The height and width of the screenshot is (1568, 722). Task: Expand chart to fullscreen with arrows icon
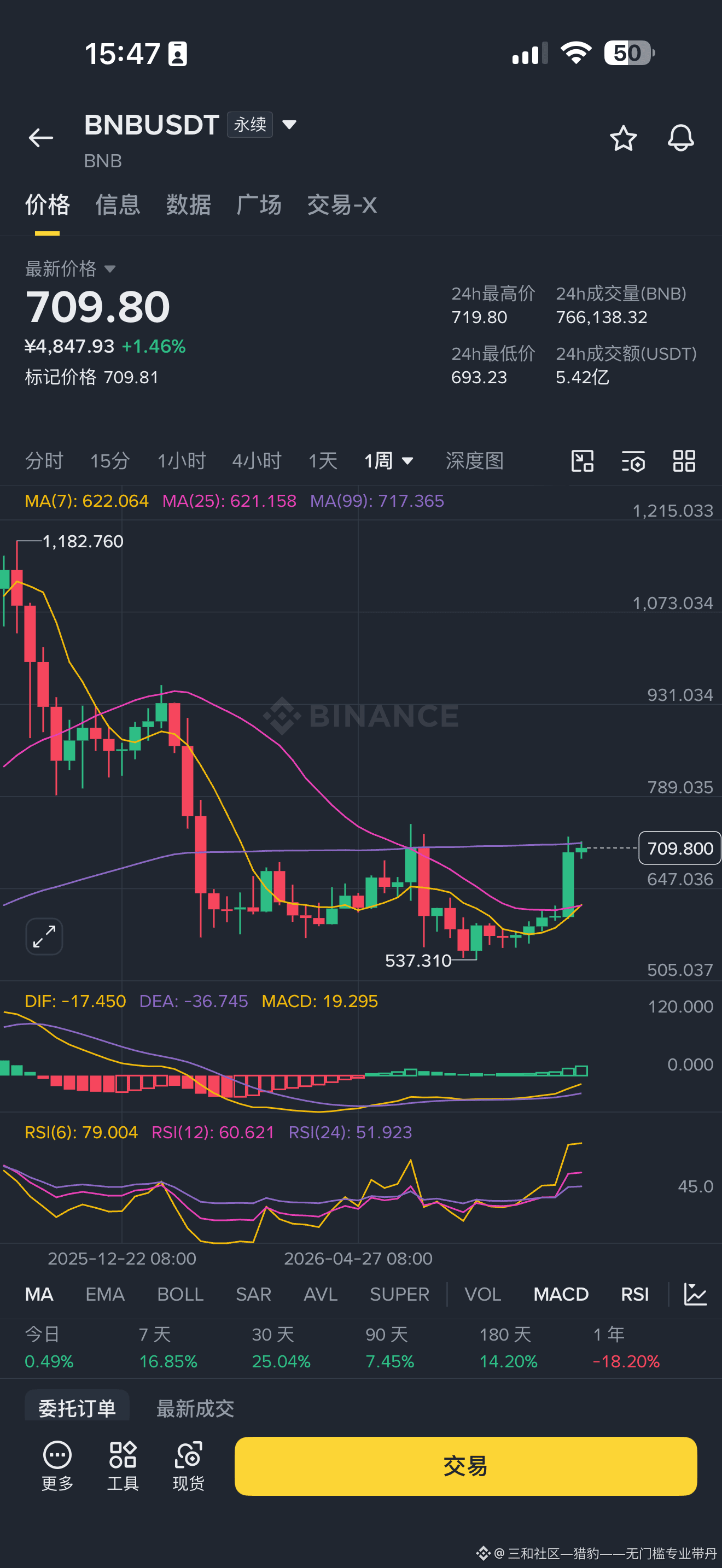(44, 936)
